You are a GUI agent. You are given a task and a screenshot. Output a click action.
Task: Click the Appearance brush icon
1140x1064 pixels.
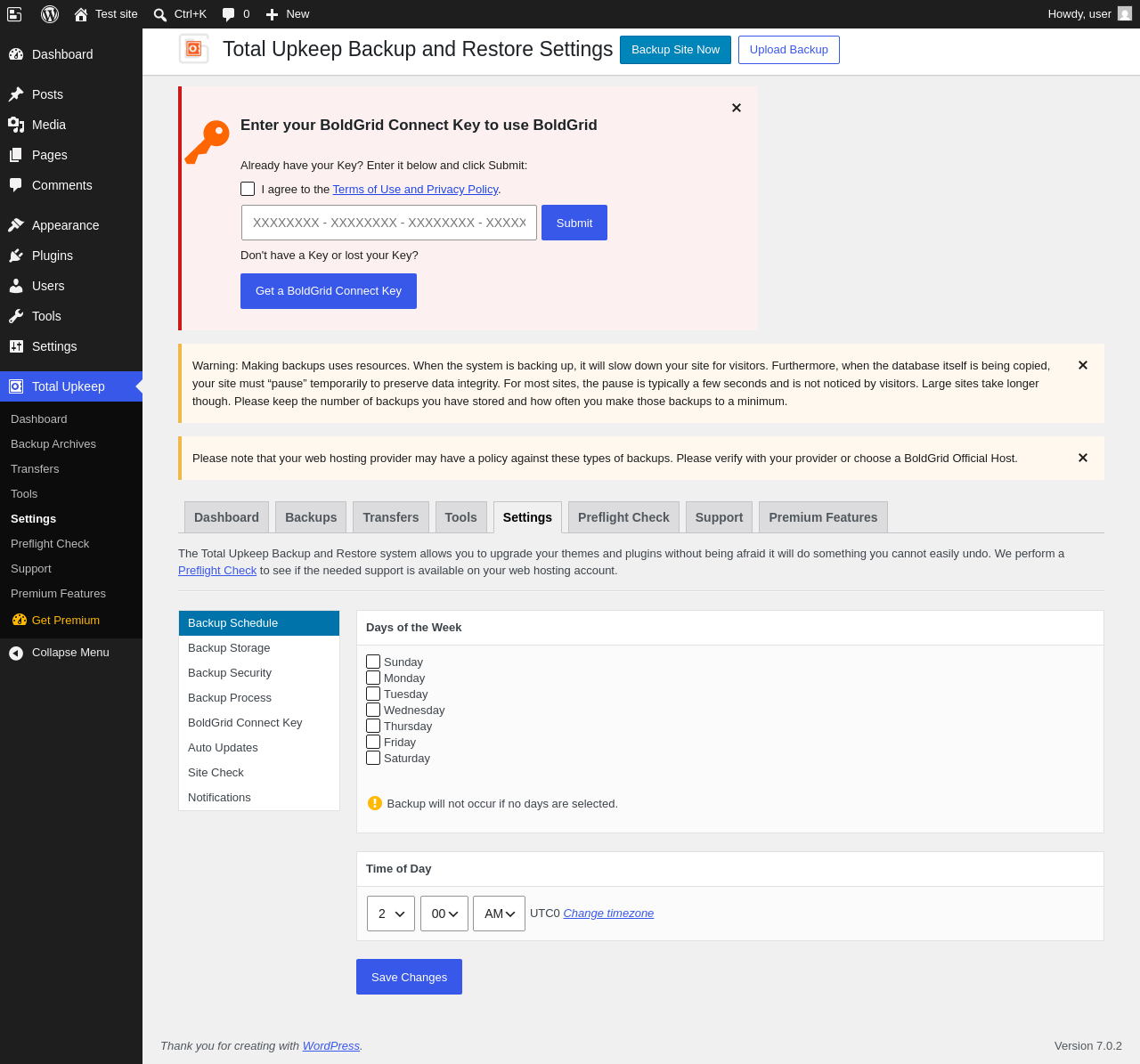click(x=16, y=225)
